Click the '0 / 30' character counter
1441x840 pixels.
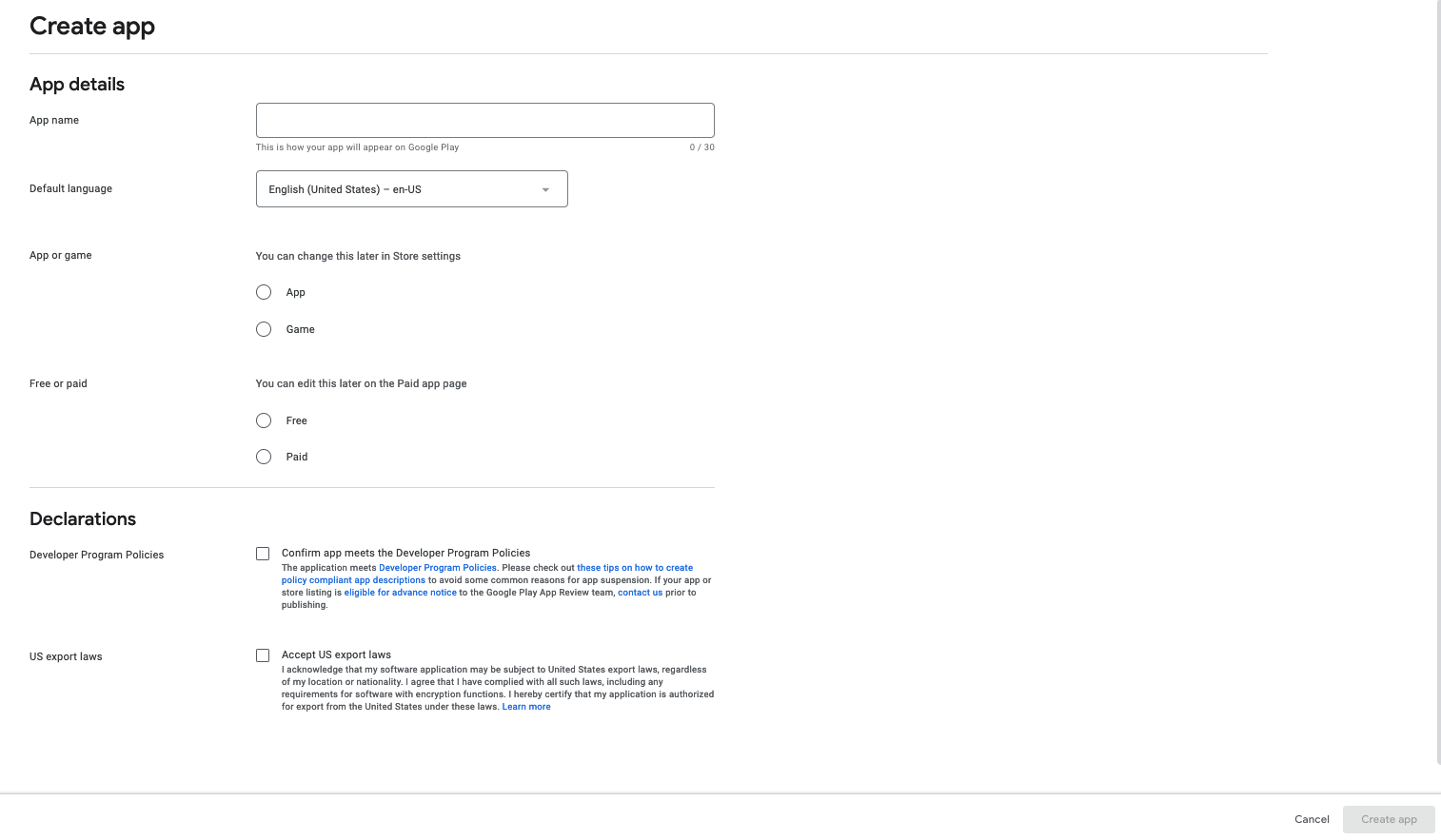pyautogui.click(x=702, y=147)
